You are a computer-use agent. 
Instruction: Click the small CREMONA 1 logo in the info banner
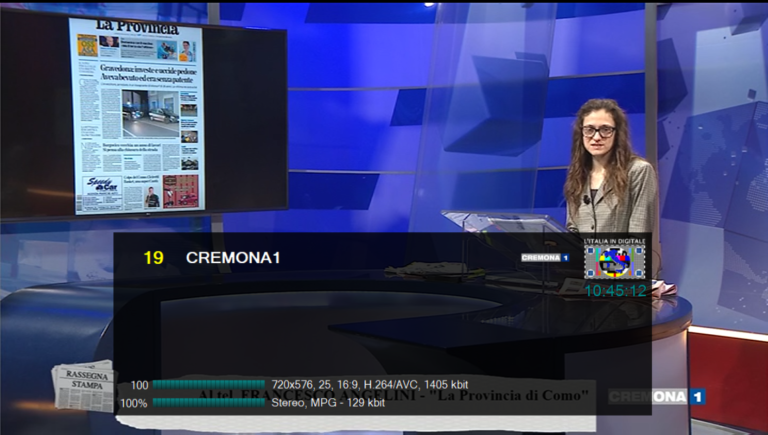pyautogui.click(x=545, y=258)
